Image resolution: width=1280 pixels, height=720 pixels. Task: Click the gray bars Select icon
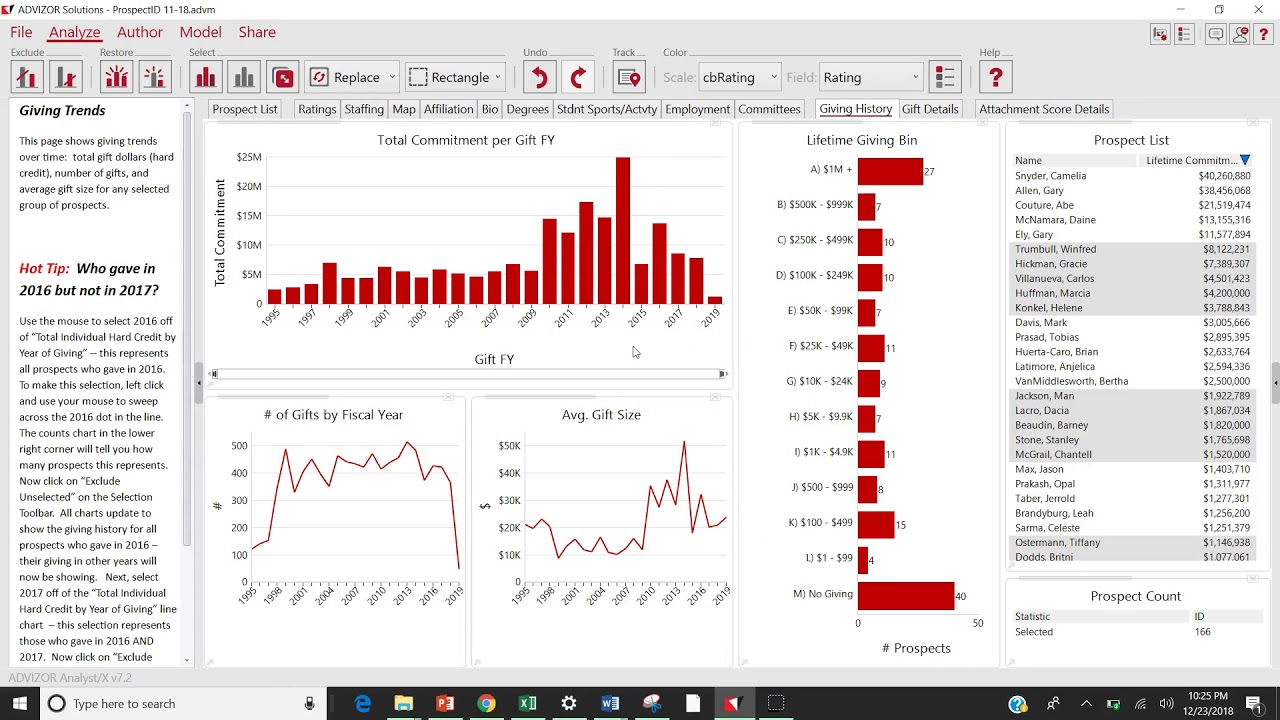[x=244, y=77]
